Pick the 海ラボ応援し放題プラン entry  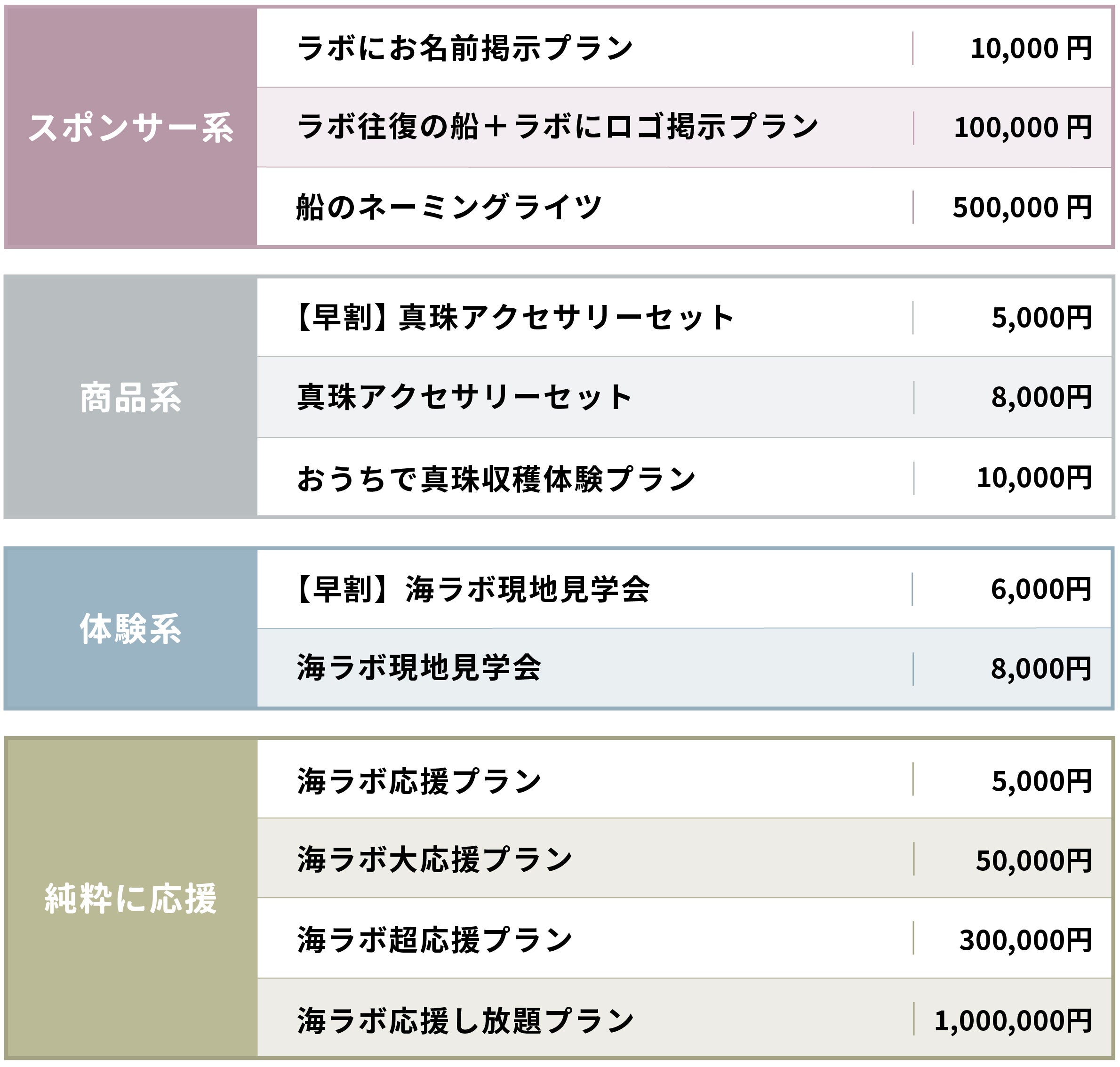pos(465,1021)
